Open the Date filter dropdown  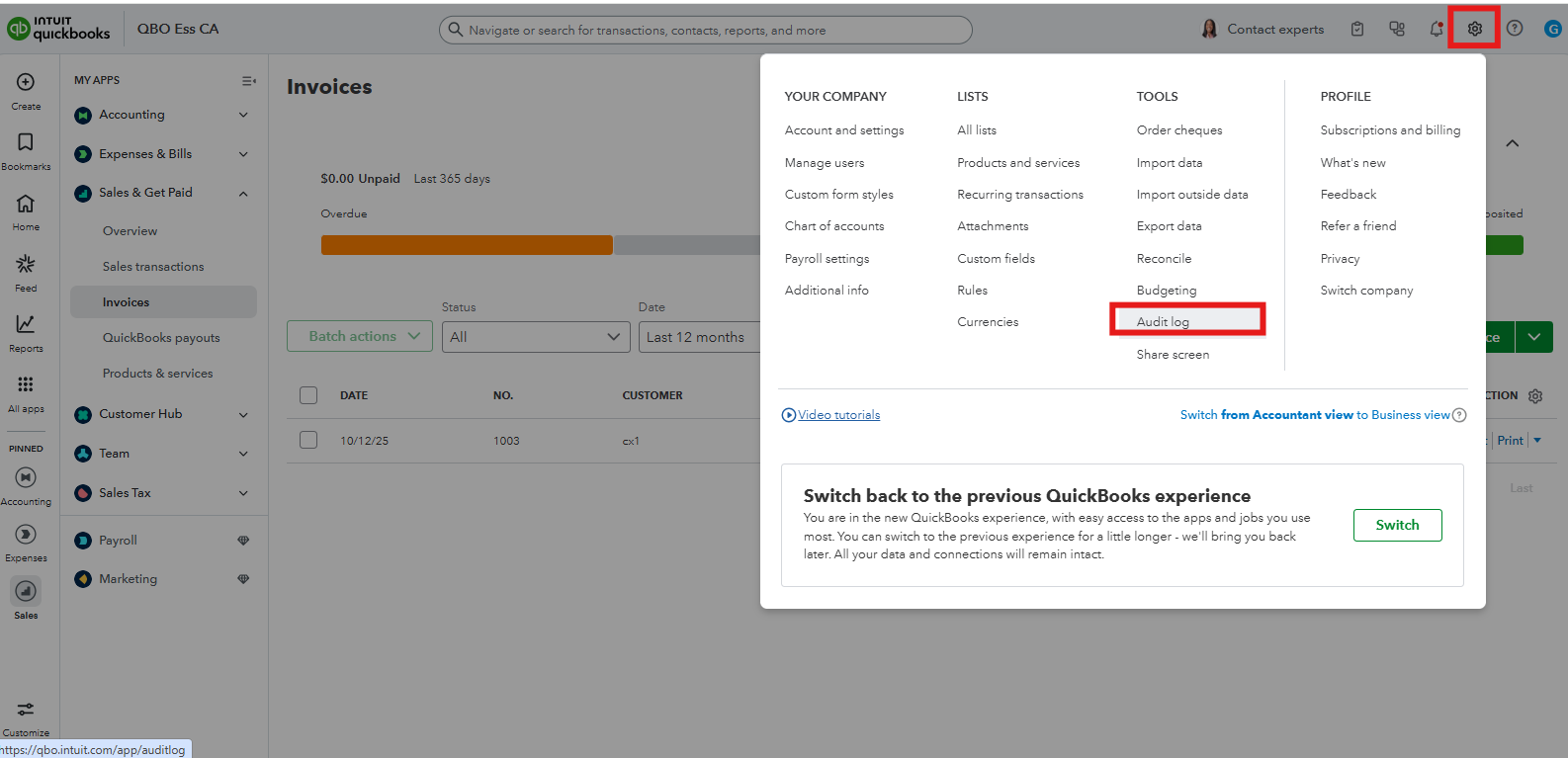pos(700,337)
